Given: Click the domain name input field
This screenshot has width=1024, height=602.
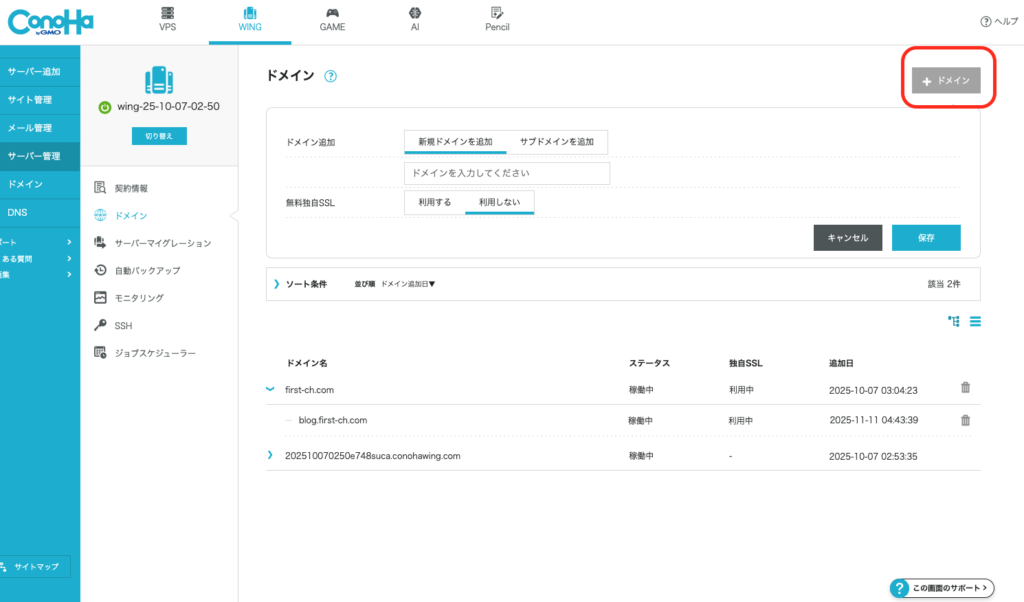Looking at the screenshot, I should tap(505, 173).
